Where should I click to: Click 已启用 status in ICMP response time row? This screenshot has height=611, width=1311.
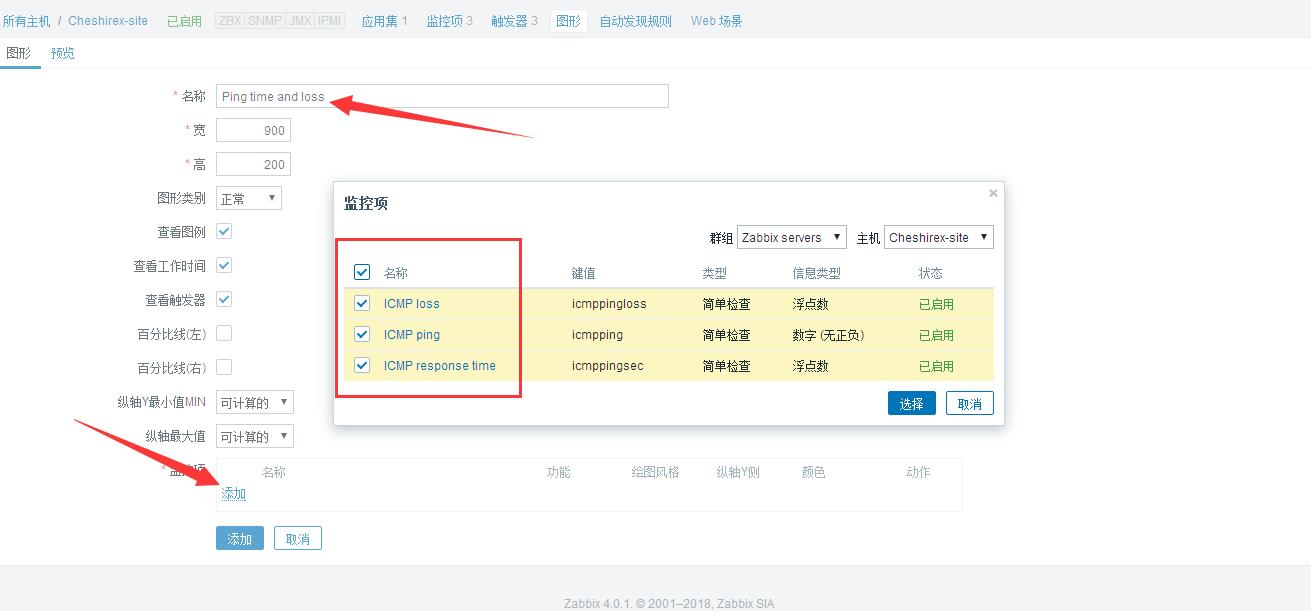point(936,365)
